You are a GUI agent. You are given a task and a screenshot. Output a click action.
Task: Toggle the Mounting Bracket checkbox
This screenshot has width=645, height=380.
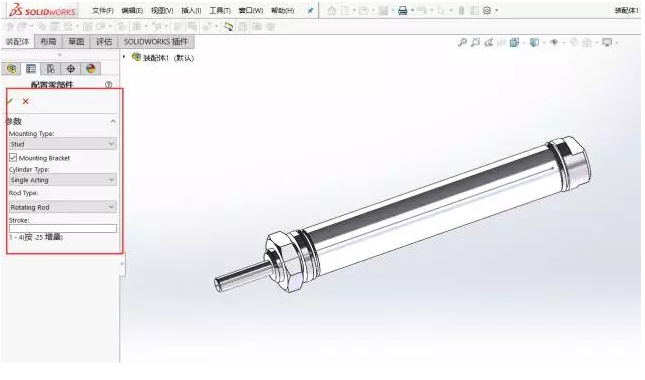pos(13,158)
